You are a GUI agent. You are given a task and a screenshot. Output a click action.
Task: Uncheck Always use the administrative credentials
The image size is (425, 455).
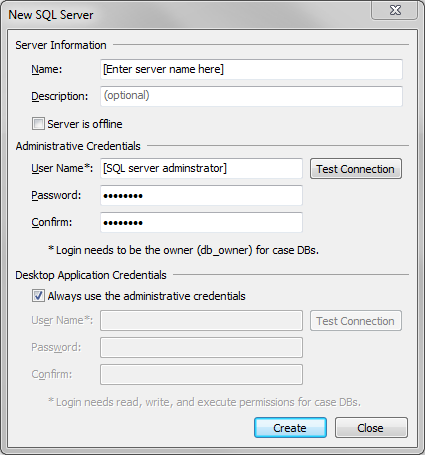(38, 296)
